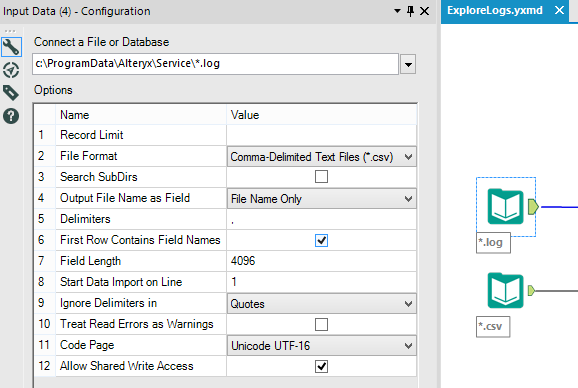Open the Ignore Delimiters in dropdown
This screenshot has height=388, width=578.
321,303
